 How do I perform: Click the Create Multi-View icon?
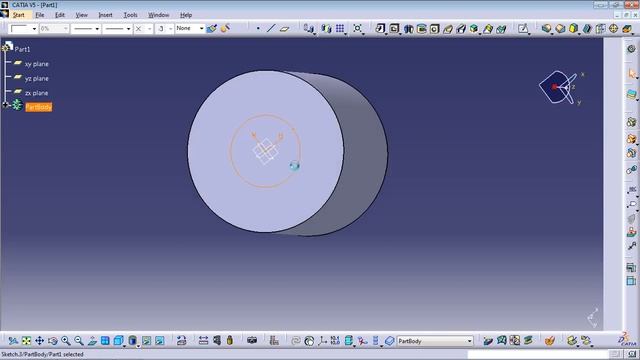(105, 341)
